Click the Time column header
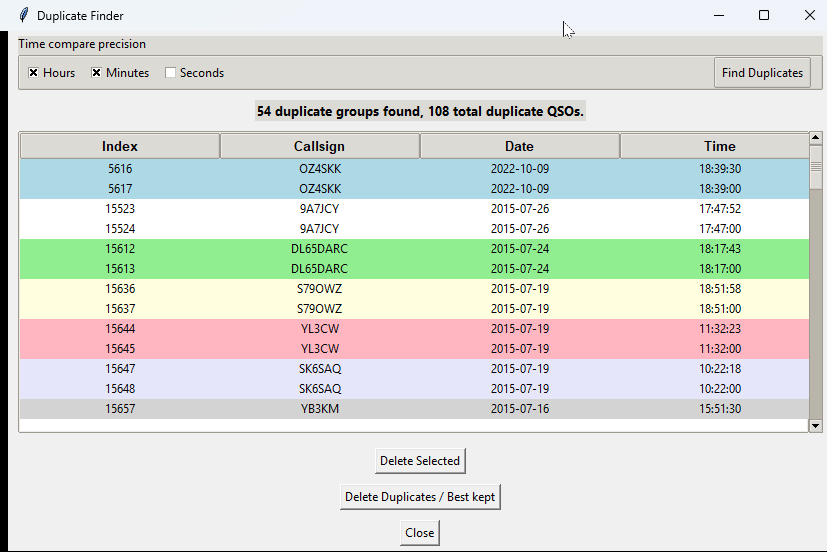Screen dimensions: 827x552 (719, 146)
